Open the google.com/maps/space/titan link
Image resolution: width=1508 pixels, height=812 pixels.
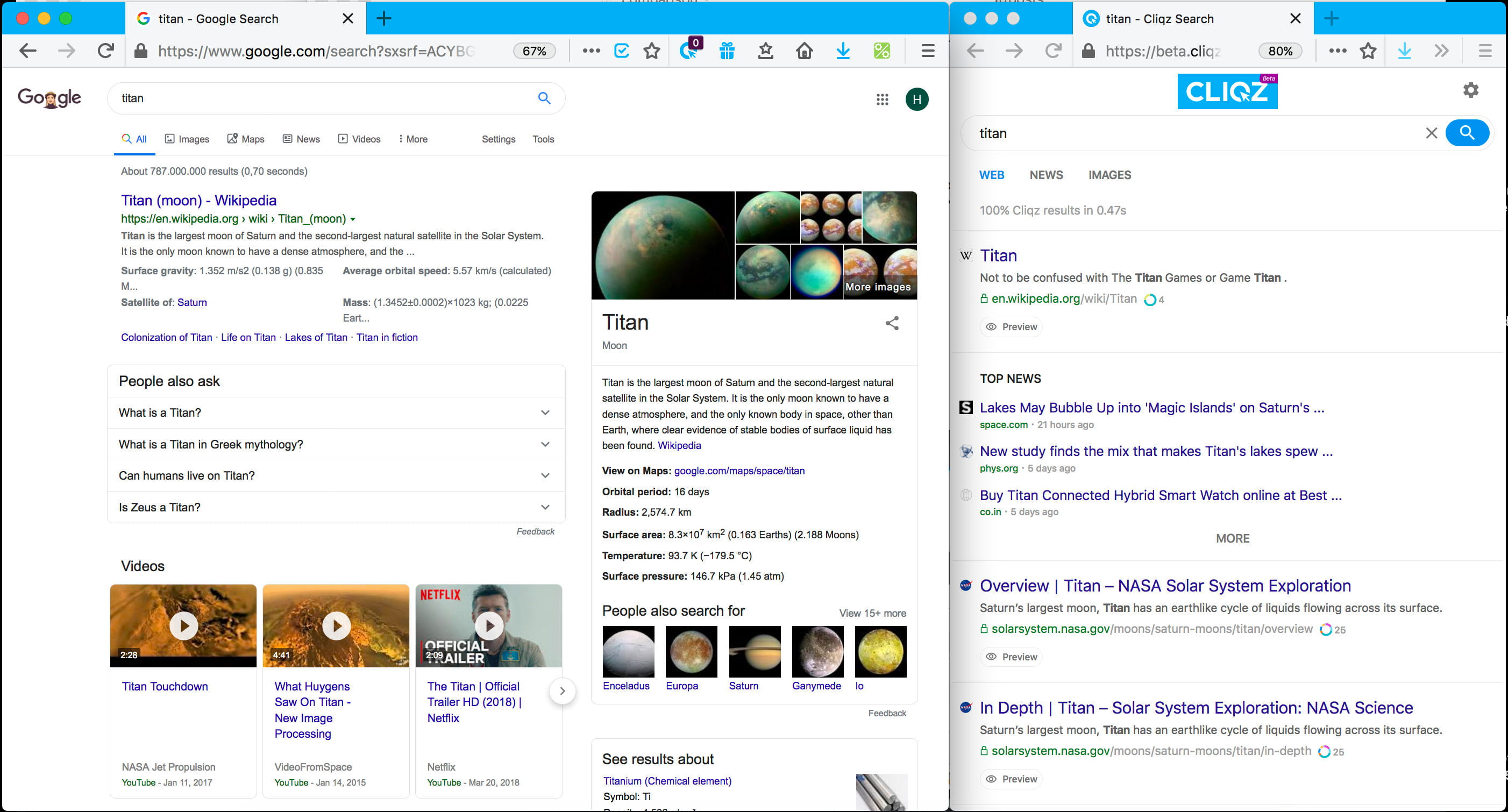click(x=739, y=471)
